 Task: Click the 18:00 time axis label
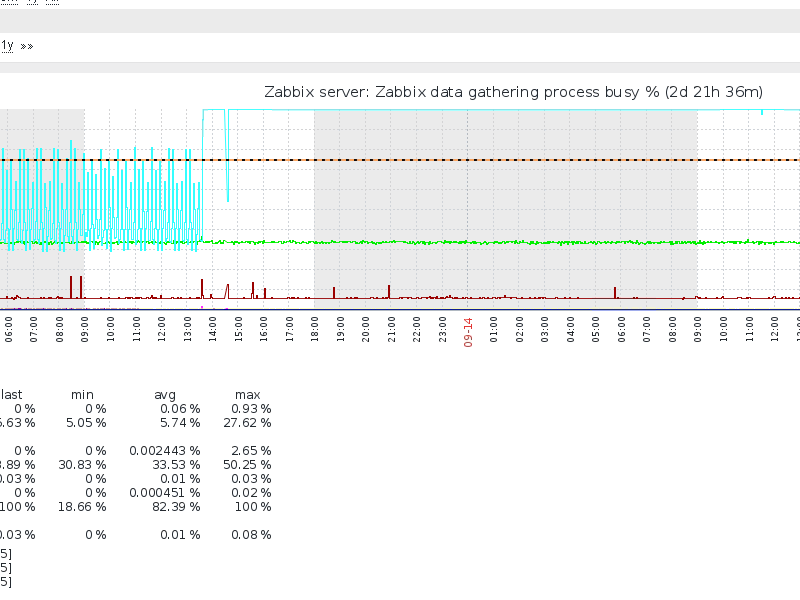pos(315,329)
